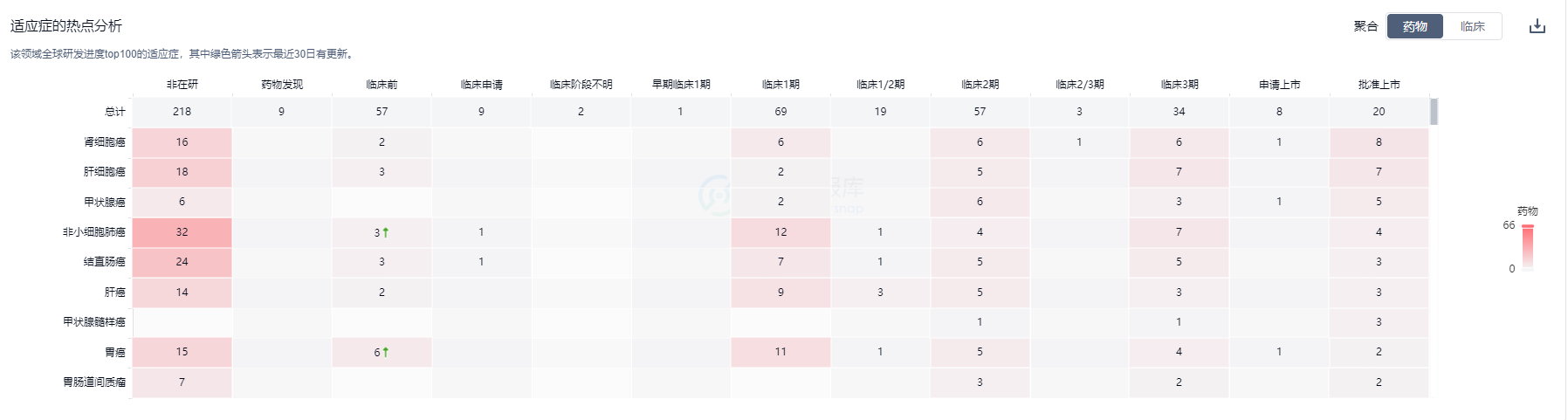Click the 非在研 column header

click(x=182, y=85)
